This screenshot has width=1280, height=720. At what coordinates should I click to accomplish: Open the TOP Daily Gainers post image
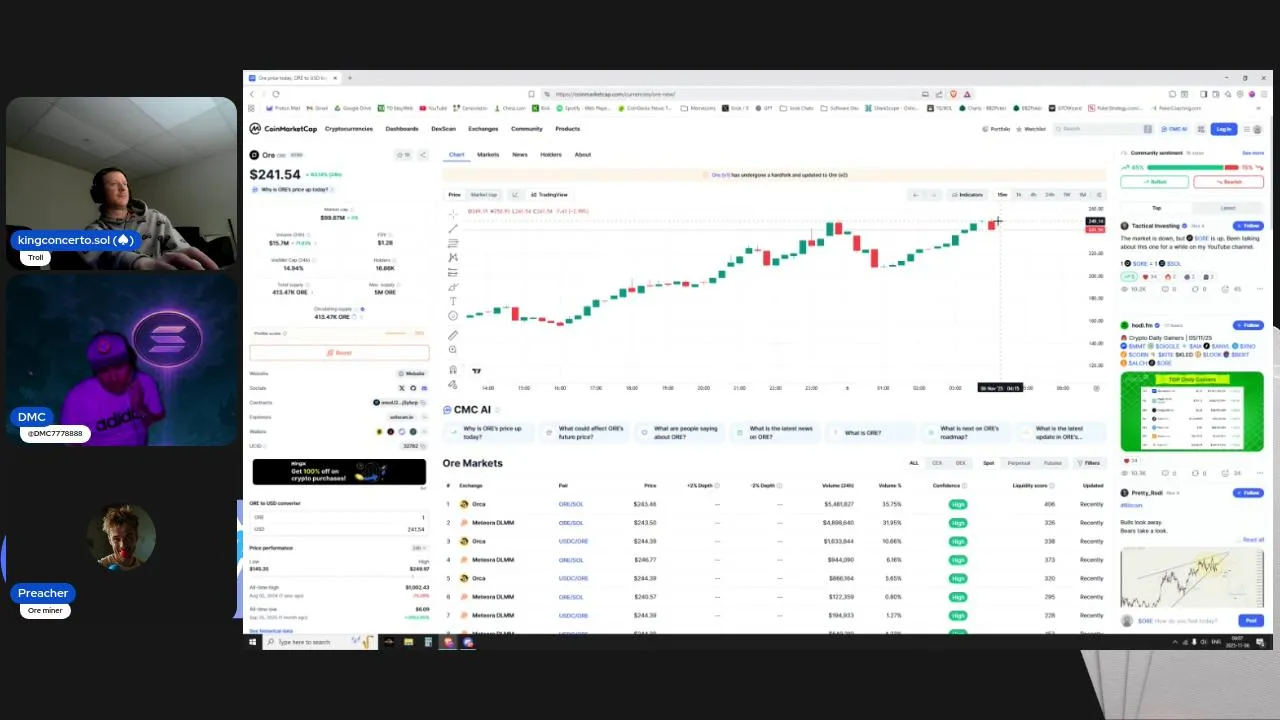(1192, 411)
